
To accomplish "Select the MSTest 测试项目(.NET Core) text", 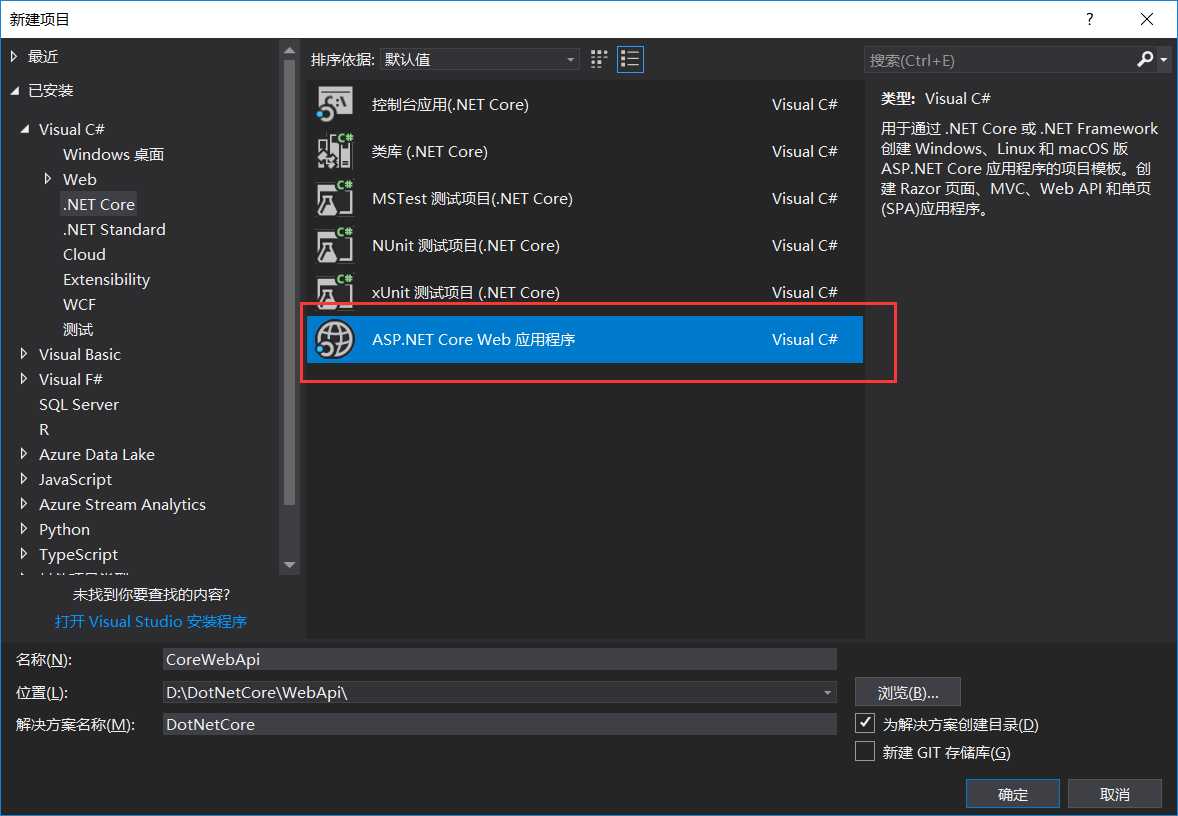I will click(x=473, y=198).
